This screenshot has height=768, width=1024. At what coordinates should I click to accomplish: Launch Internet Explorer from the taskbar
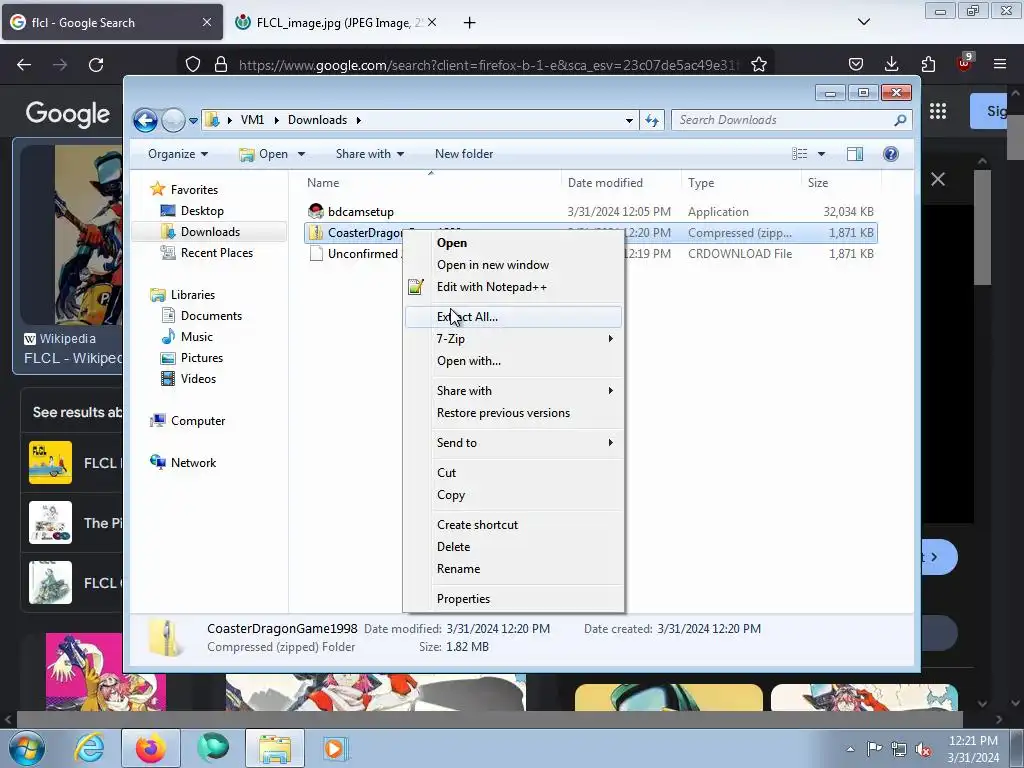coord(89,748)
